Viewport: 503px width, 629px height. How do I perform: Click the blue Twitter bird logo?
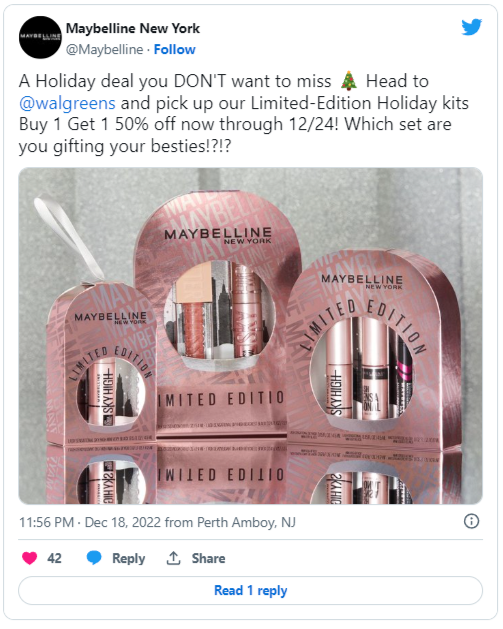[x=471, y=27]
